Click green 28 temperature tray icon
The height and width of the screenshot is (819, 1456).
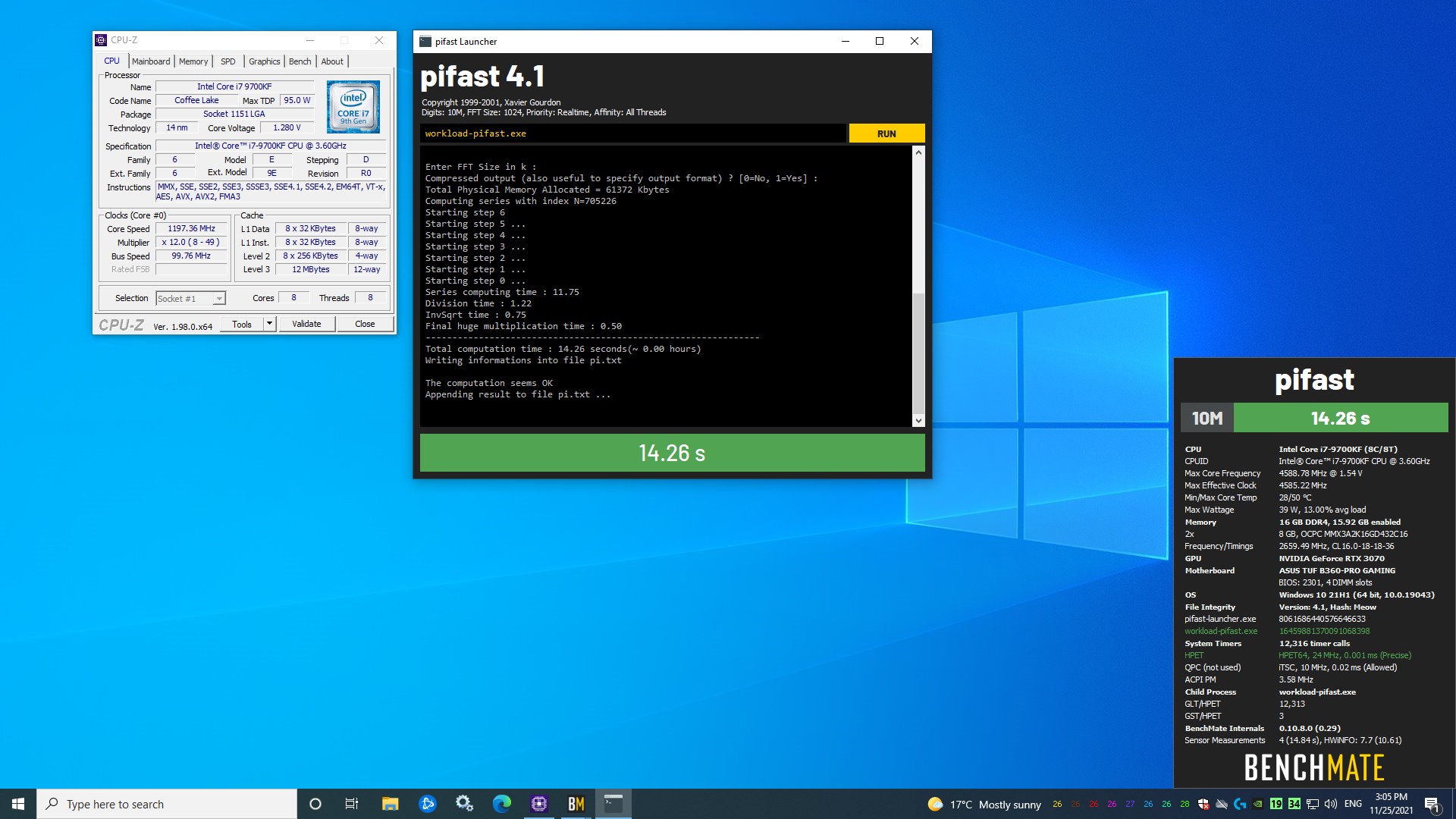pyautogui.click(x=1185, y=804)
